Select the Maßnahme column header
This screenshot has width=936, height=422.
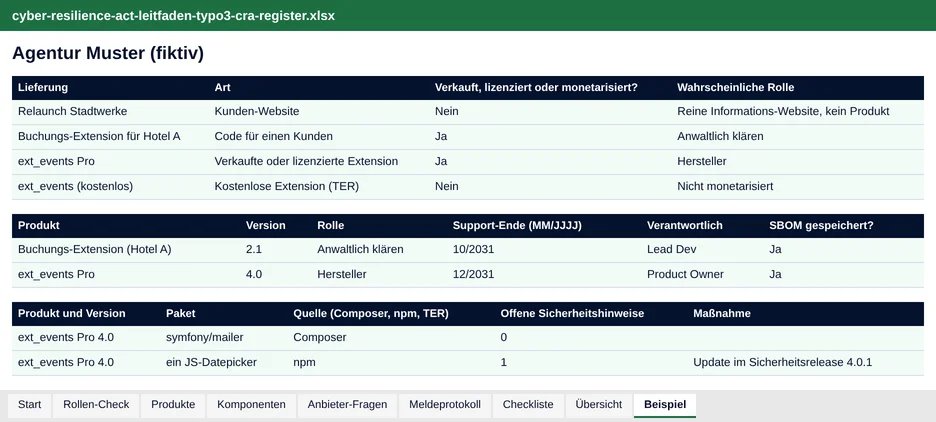(722, 313)
